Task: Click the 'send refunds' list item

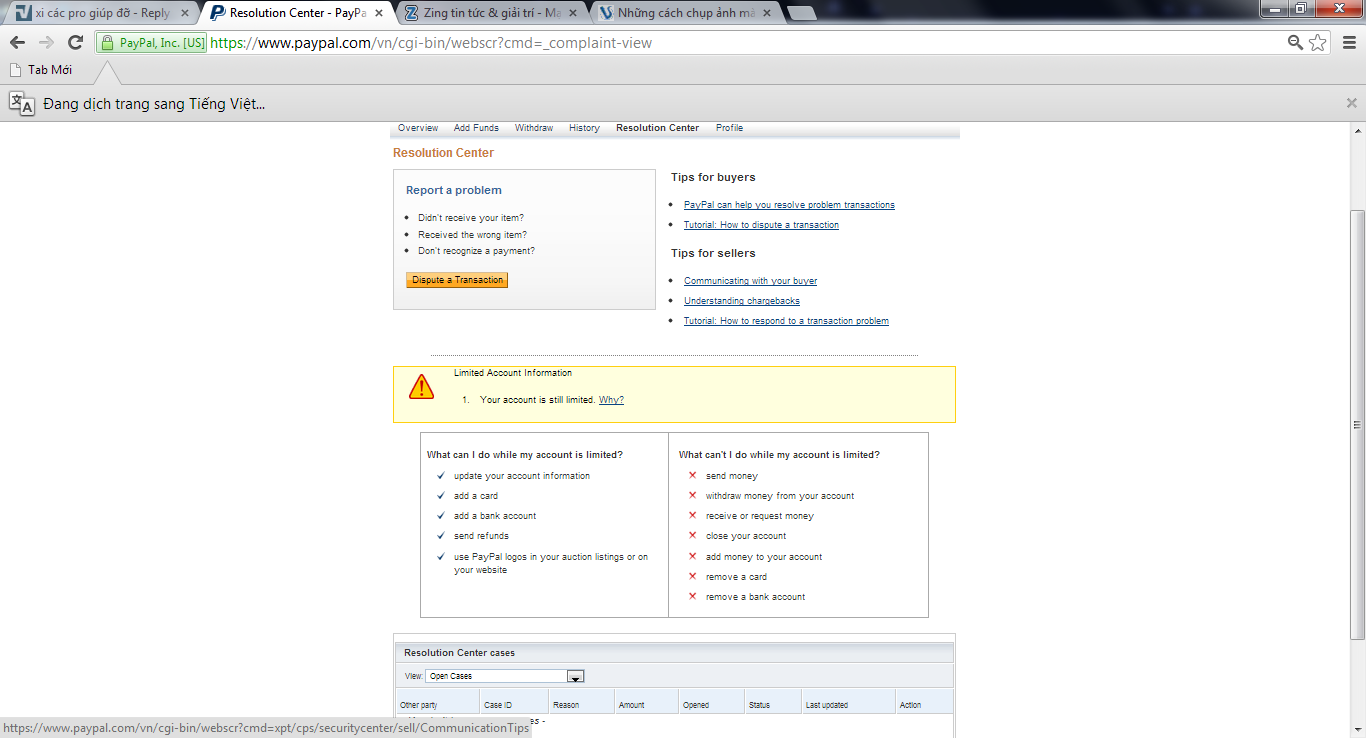Action: pos(481,536)
